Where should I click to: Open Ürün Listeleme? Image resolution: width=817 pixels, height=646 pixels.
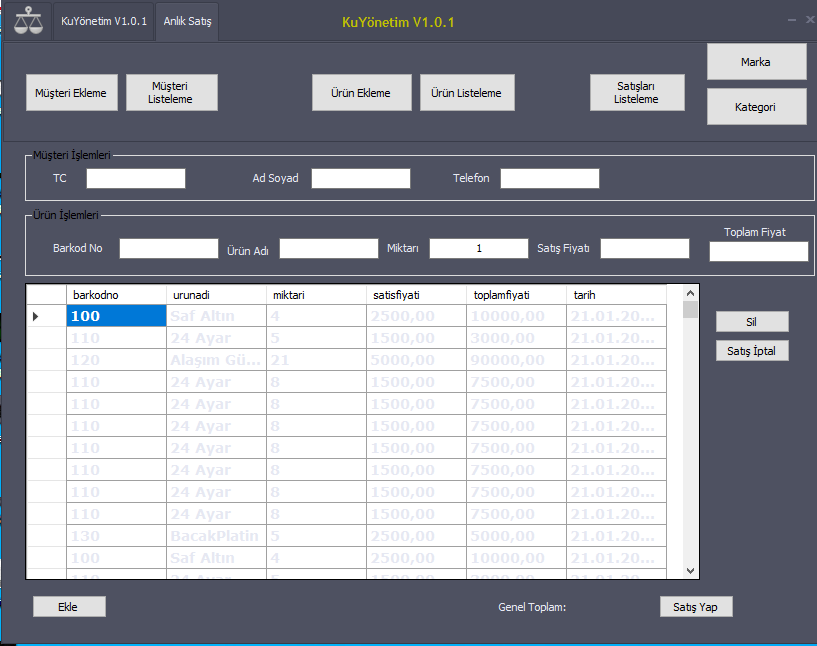point(466,92)
